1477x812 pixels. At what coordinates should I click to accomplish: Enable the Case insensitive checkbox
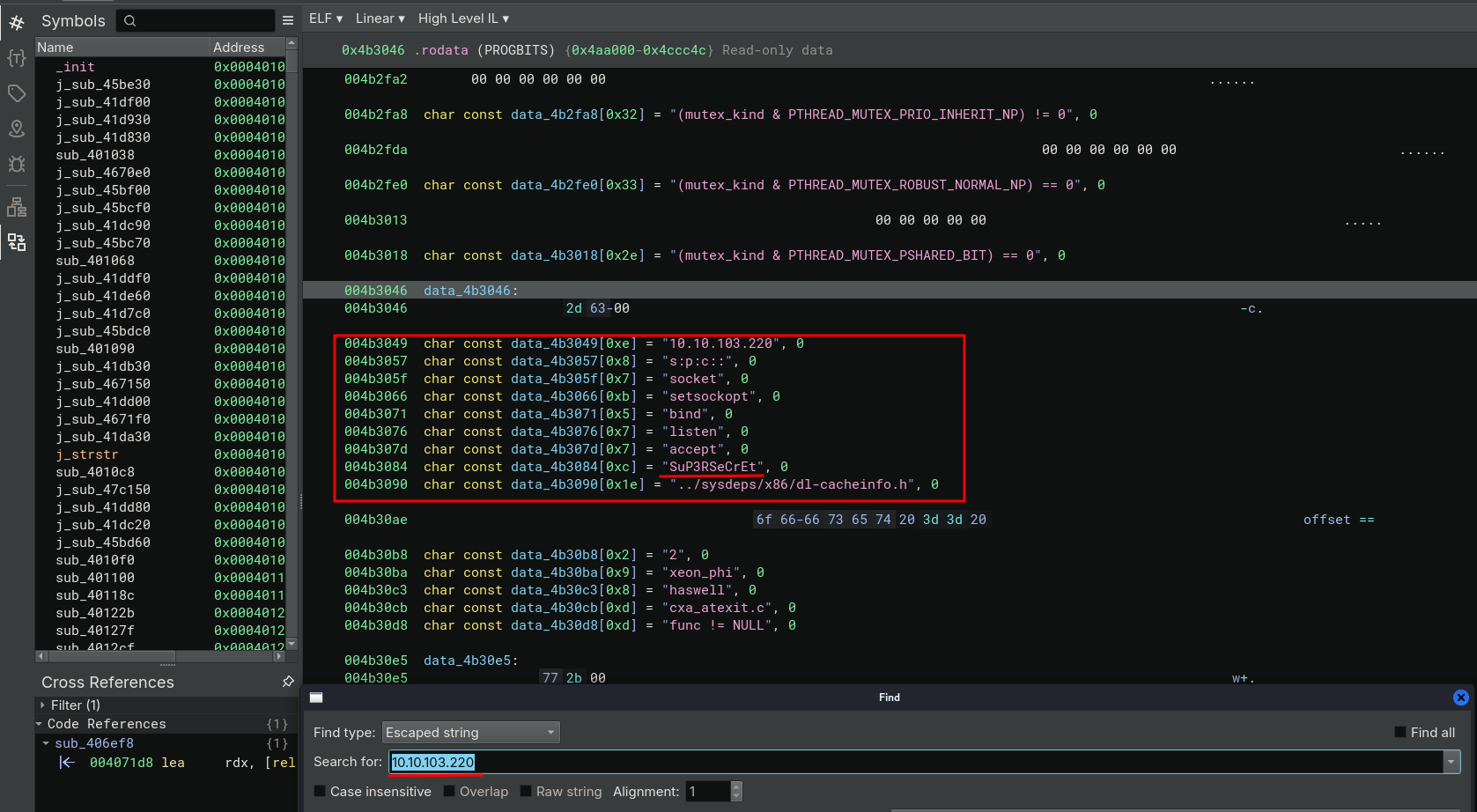(321, 792)
